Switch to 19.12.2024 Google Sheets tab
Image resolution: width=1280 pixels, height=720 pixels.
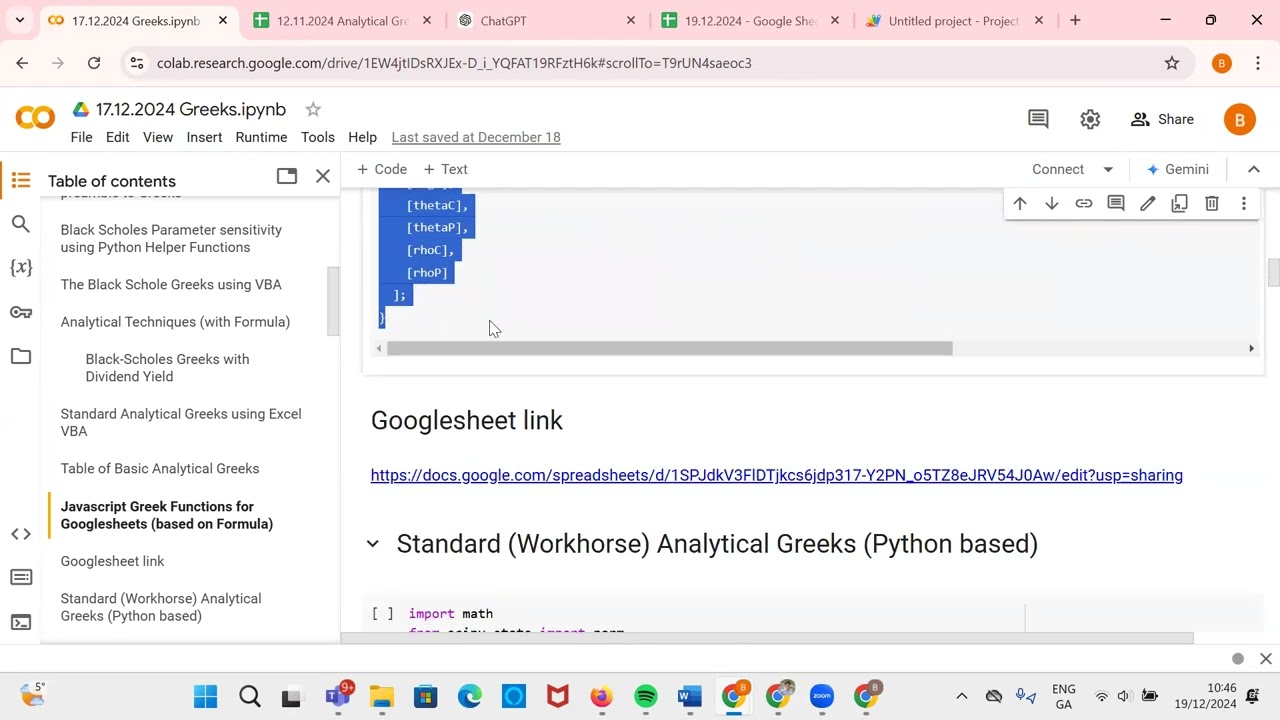click(x=749, y=20)
